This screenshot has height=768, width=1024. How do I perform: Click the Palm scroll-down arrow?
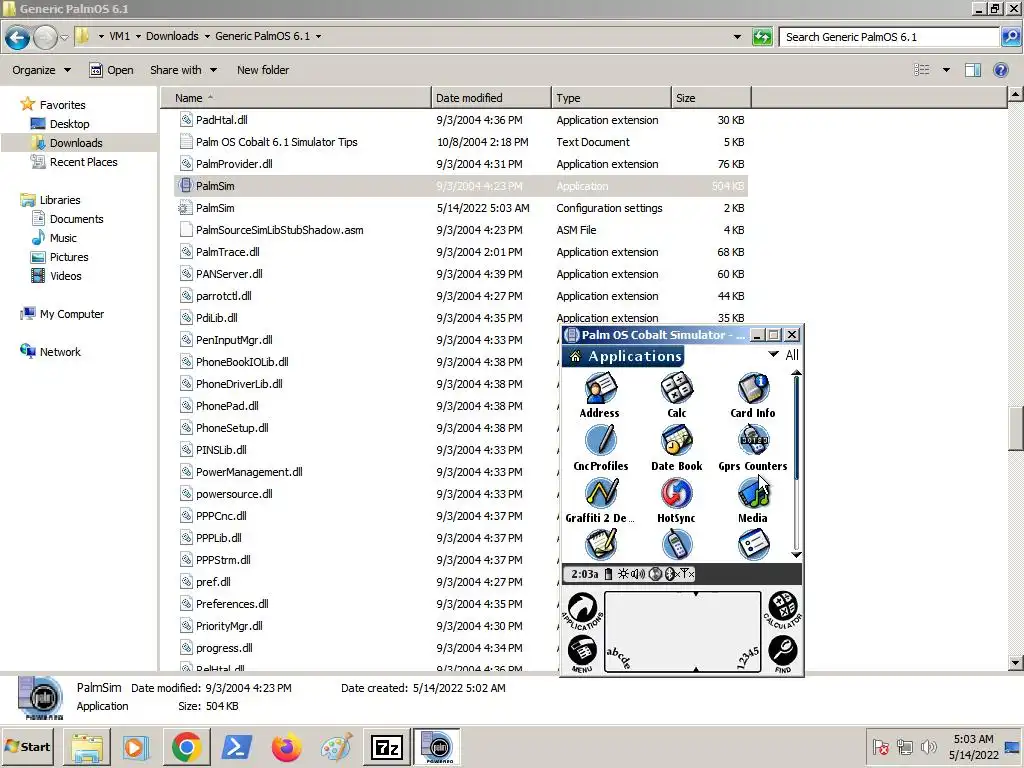pyautogui.click(x=796, y=554)
